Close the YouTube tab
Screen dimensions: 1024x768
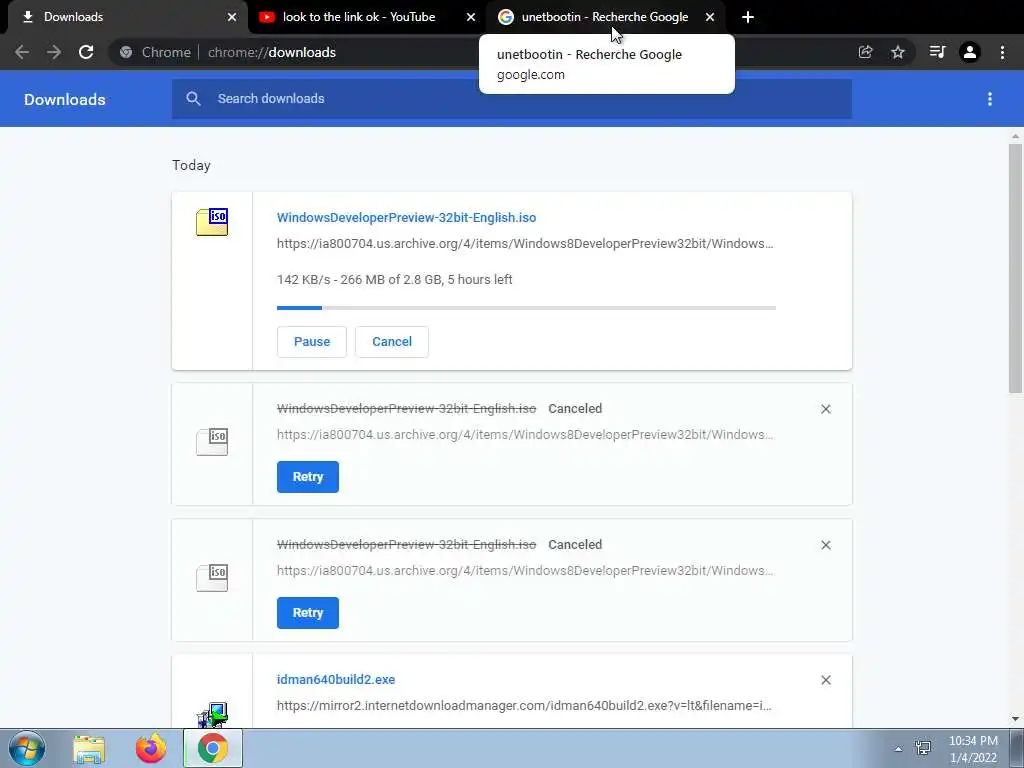click(471, 17)
